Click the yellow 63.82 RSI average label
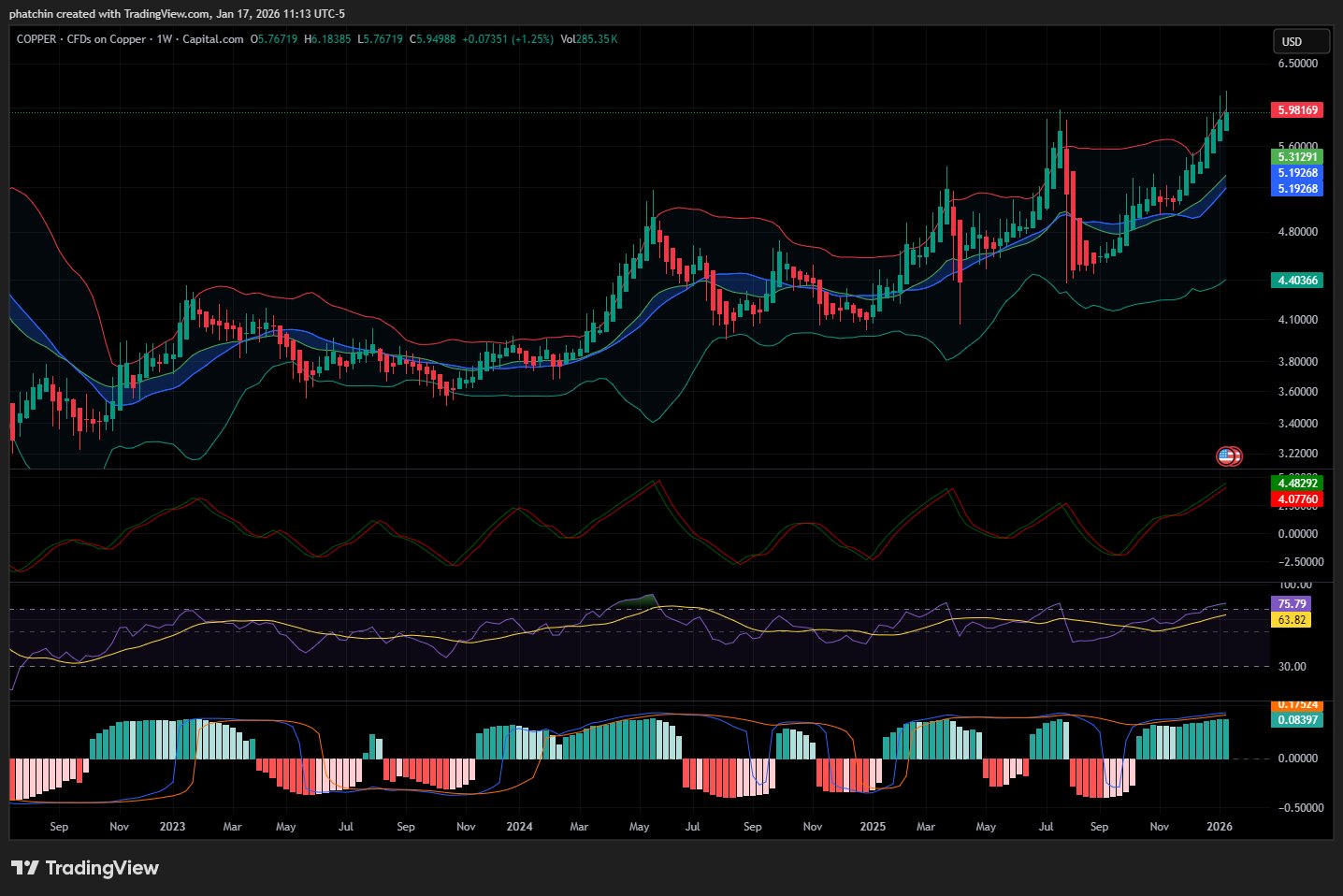 1291,620
